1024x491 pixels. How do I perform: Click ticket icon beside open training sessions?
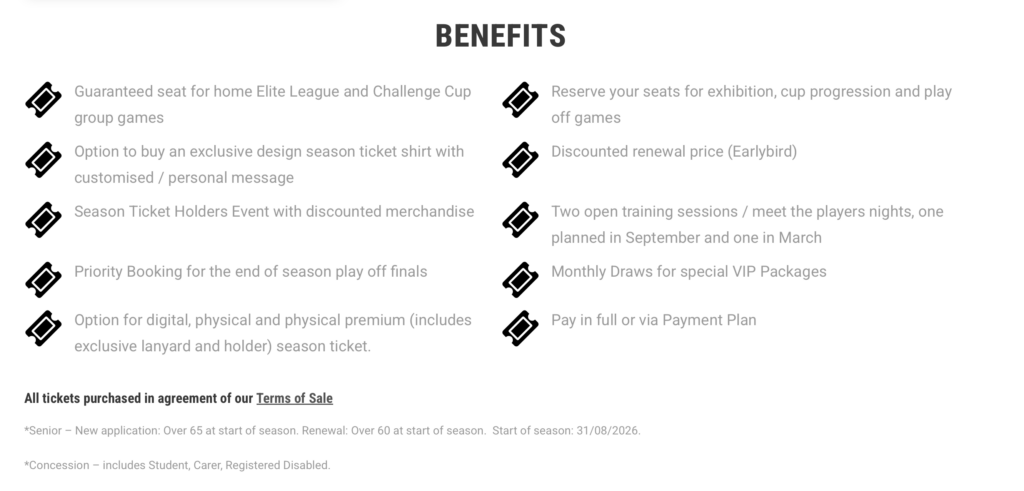coord(520,219)
